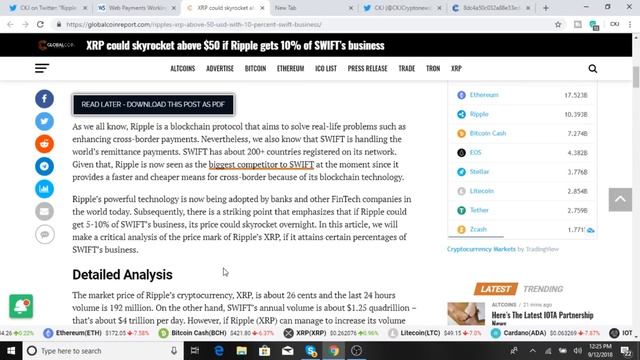Open Litecoin link in market widget
The width and height of the screenshot is (640, 360).
(482, 191)
